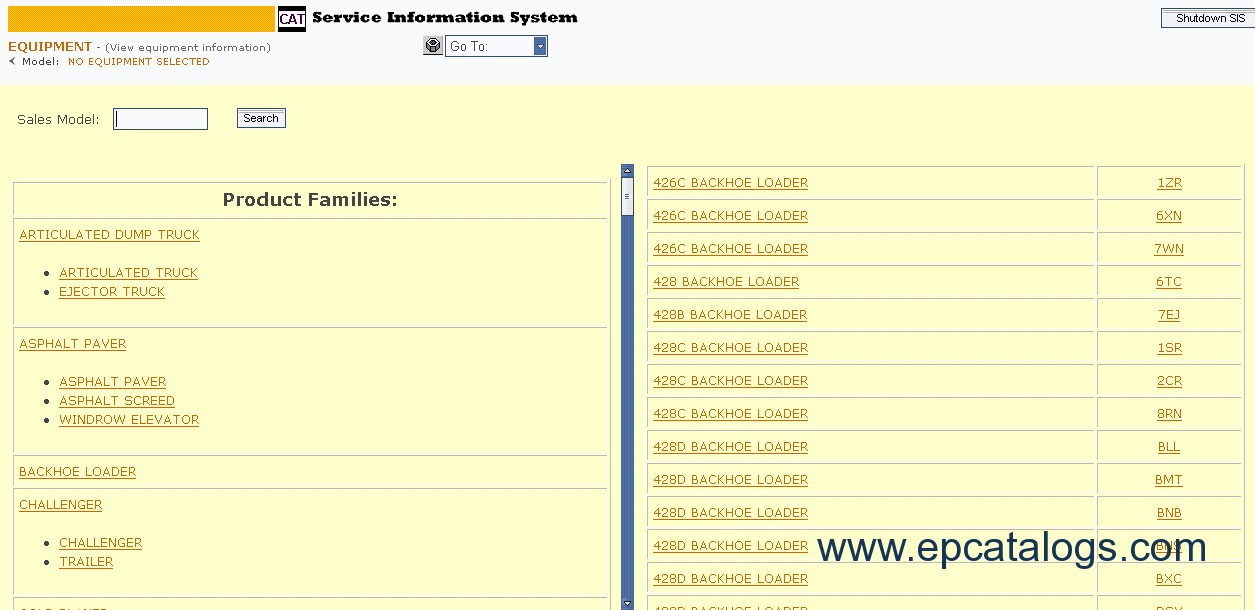This screenshot has height=610, width=1255.
Task: Select the 428B BACKHOE LOADER model
Action: 730,315
